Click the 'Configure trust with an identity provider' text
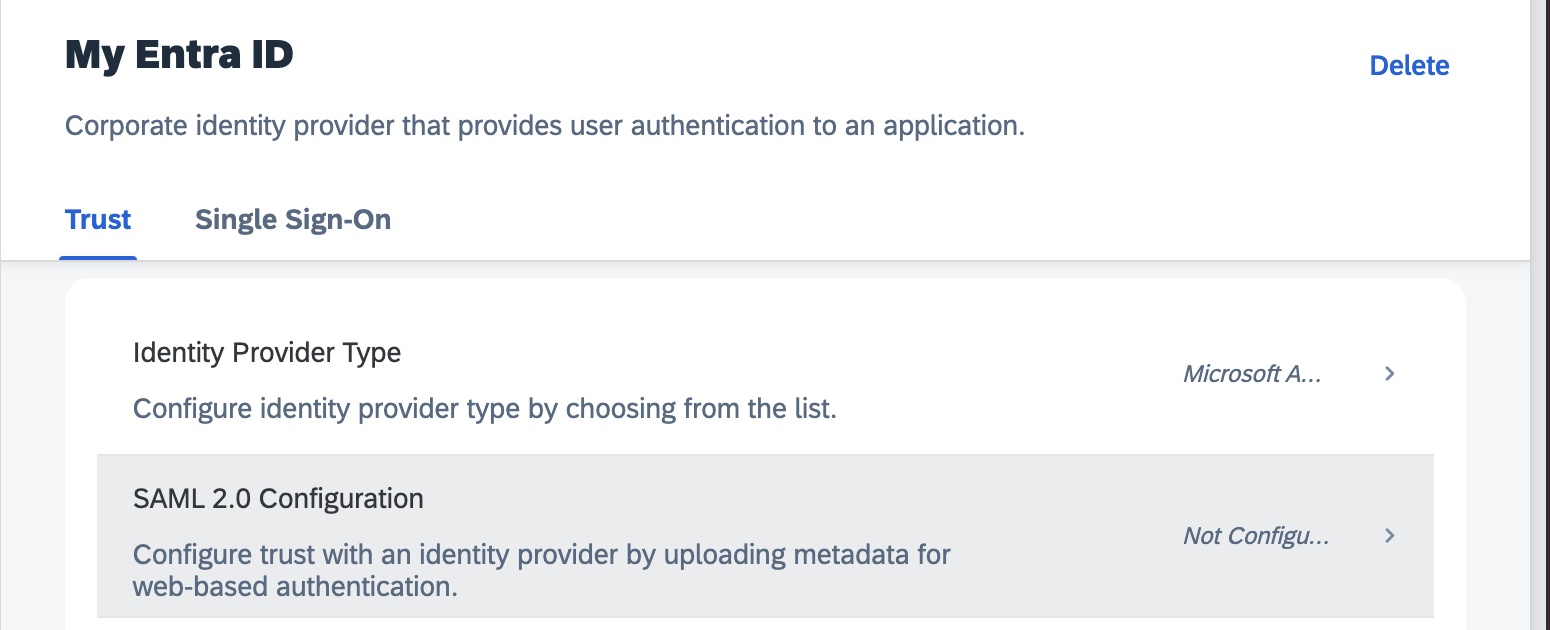Screen dimensions: 1550x630 [400, 554]
